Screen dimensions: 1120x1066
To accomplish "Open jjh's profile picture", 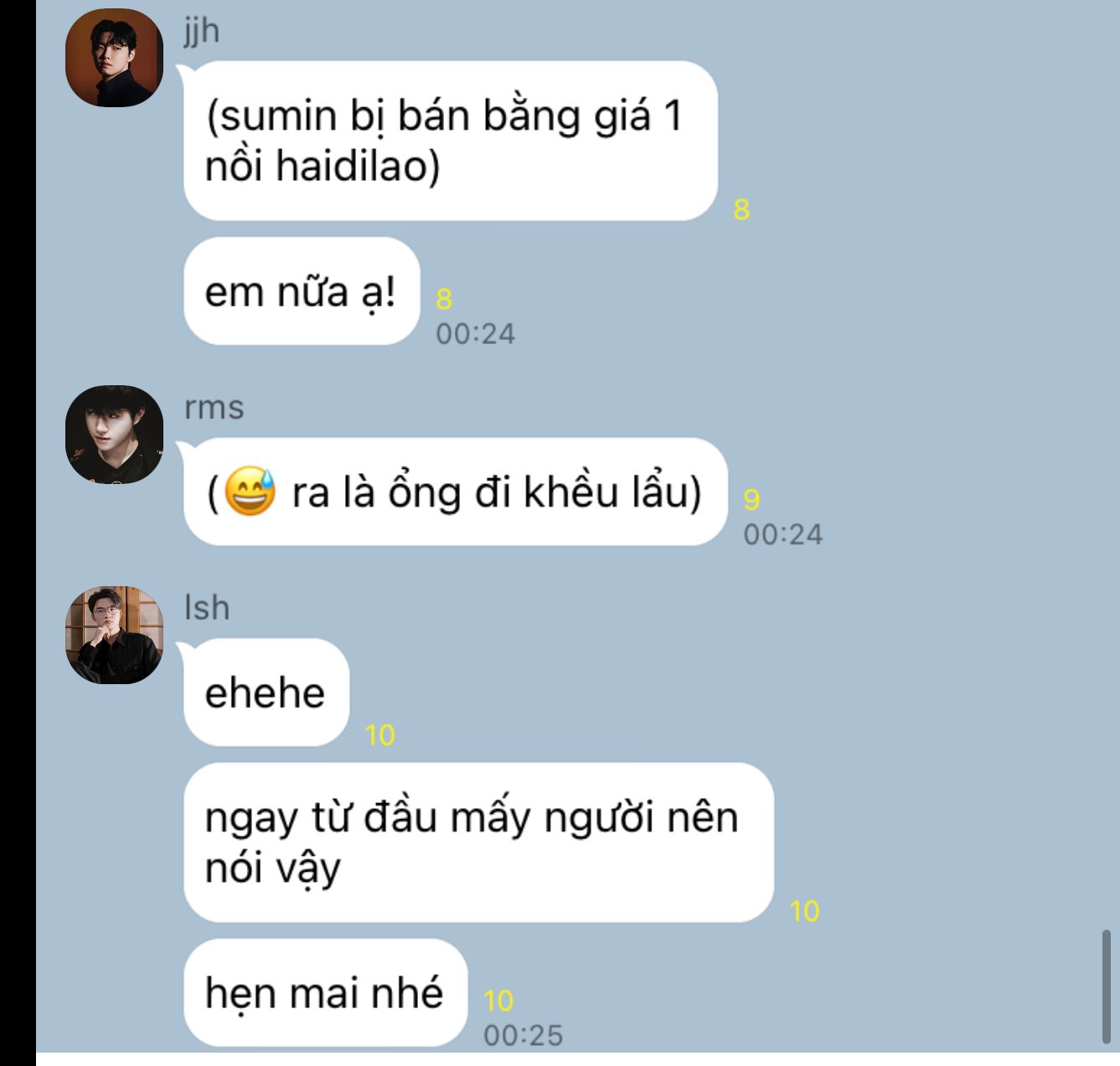I will (x=114, y=58).
